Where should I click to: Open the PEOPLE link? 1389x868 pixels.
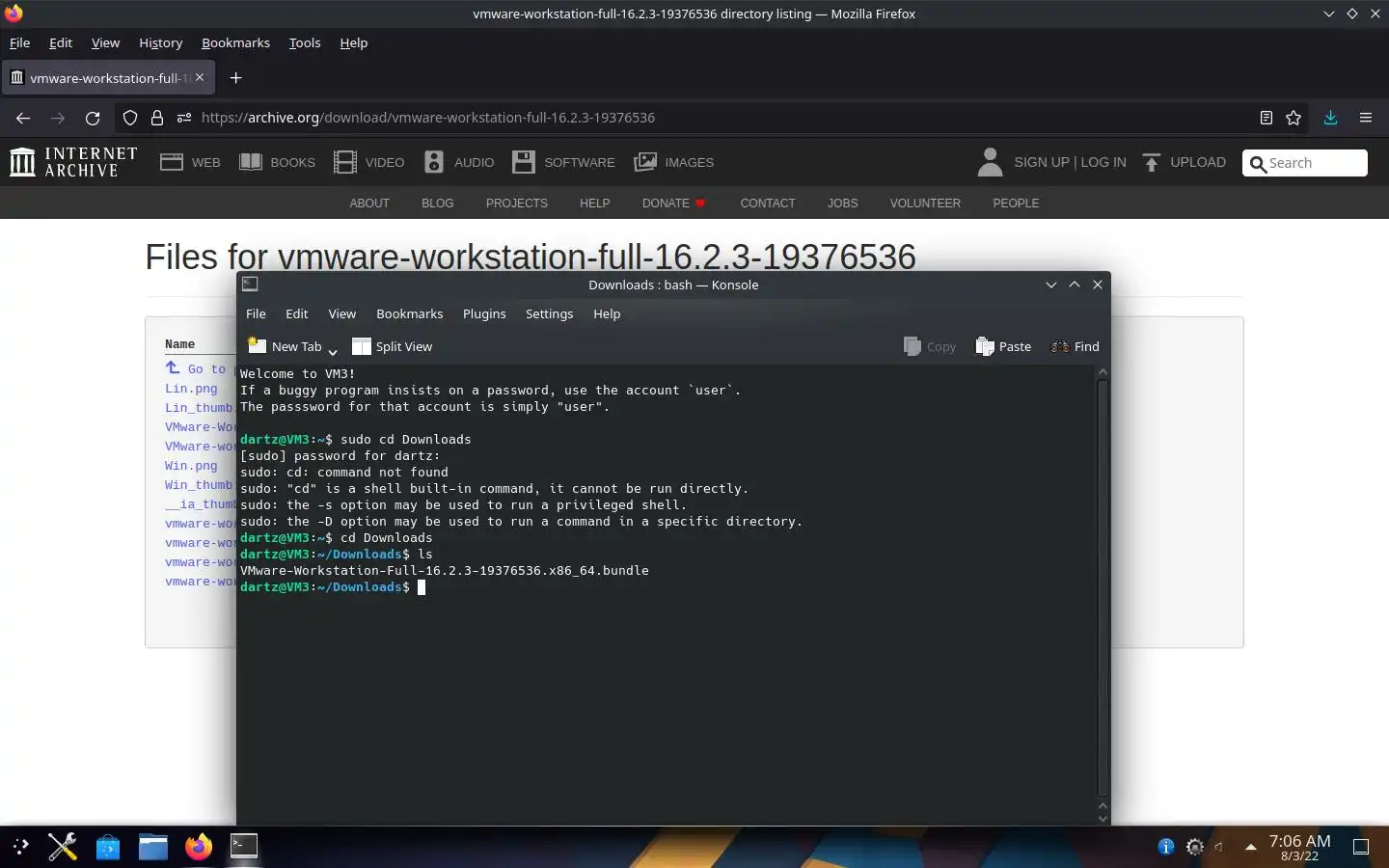[x=1016, y=203]
